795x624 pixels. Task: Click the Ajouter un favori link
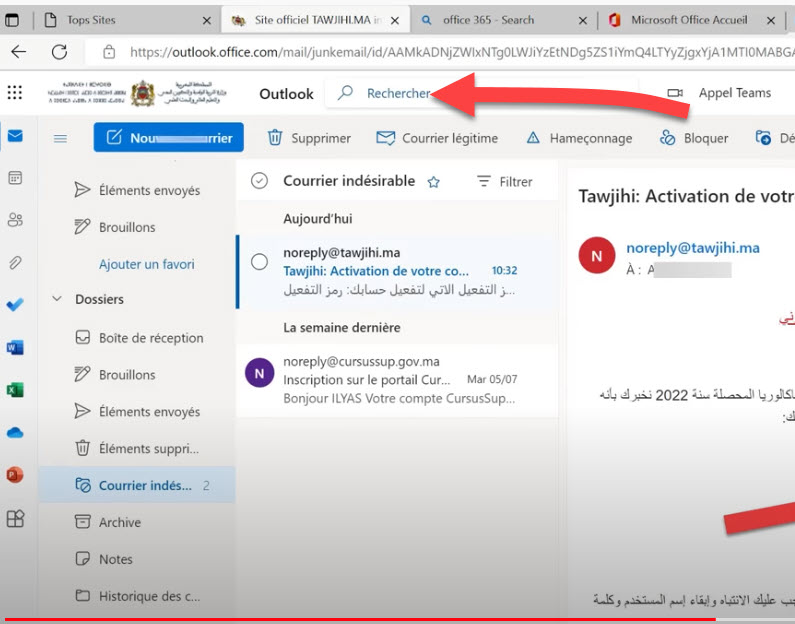click(x=147, y=264)
